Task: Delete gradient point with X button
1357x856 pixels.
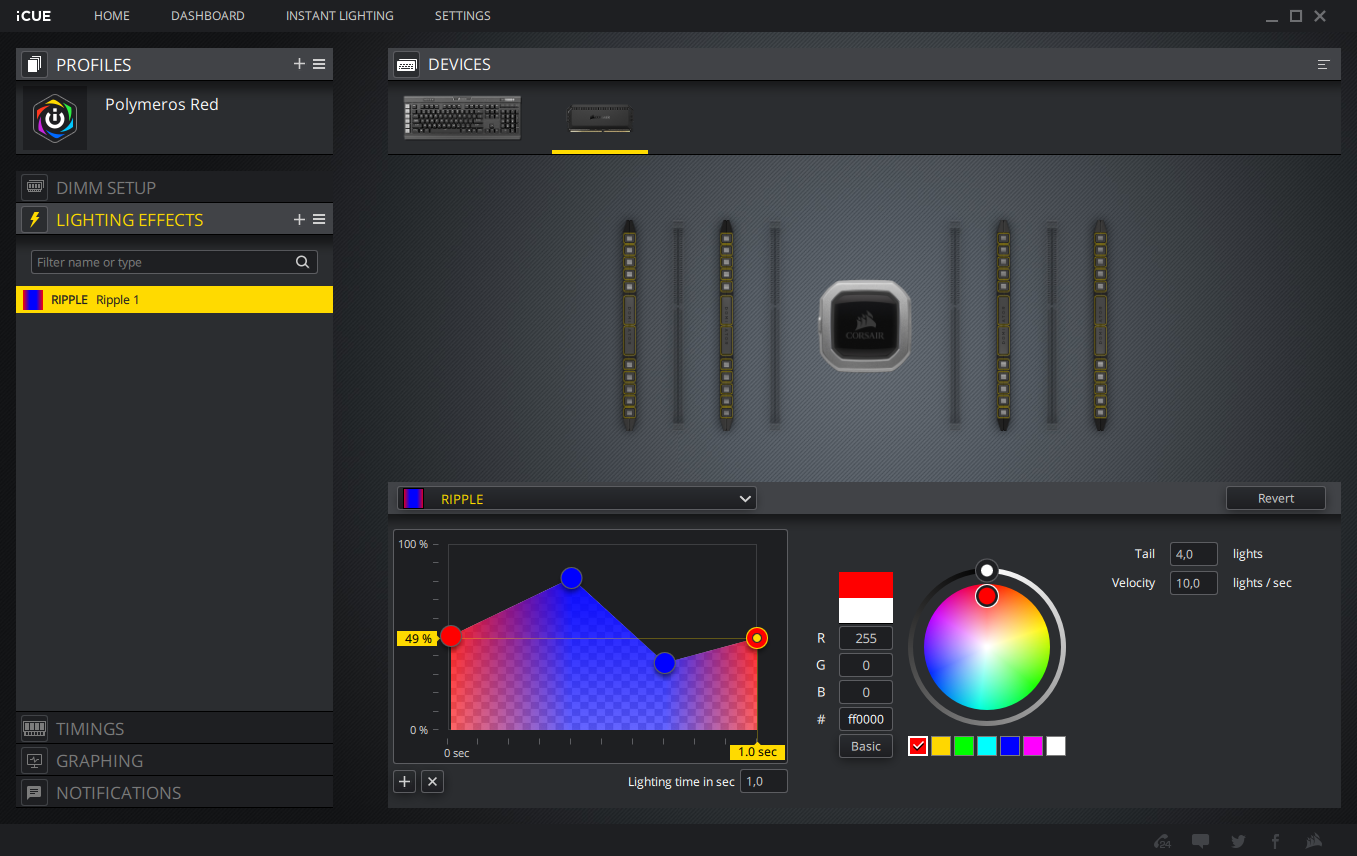Action: [432, 782]
